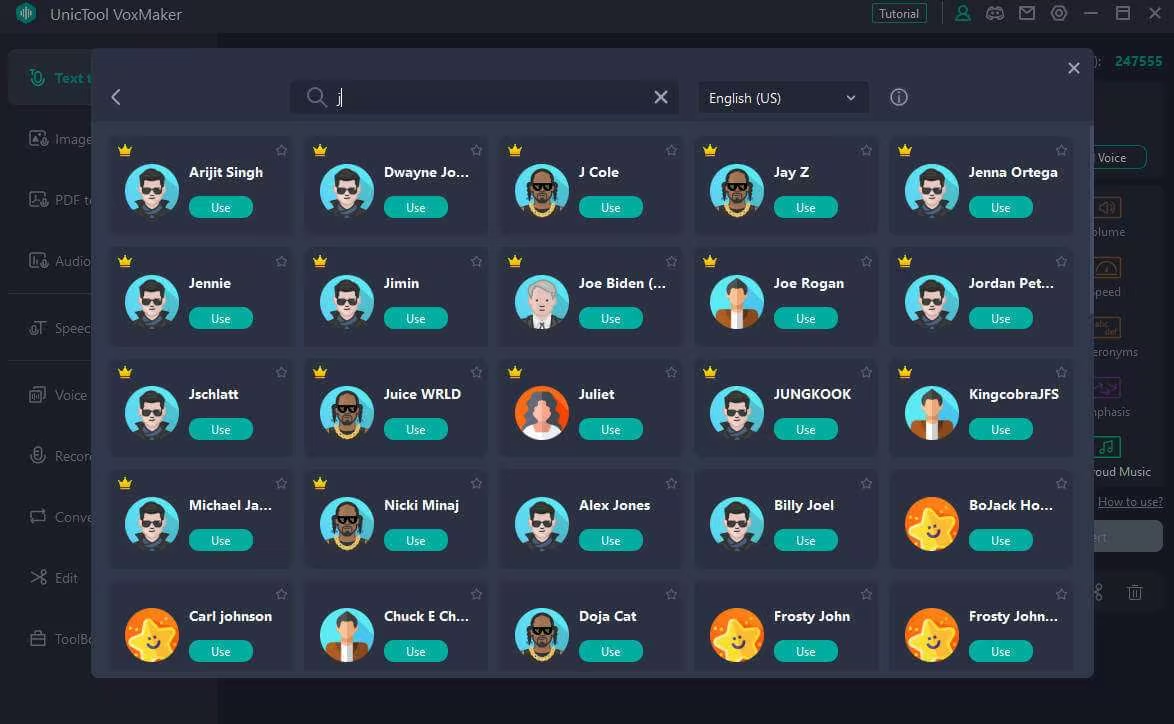Image resolution: width=1174 pixels, height=724 pixels.
Task: Use the Nicki Minaj voice
Action: [x=416, y=541]
